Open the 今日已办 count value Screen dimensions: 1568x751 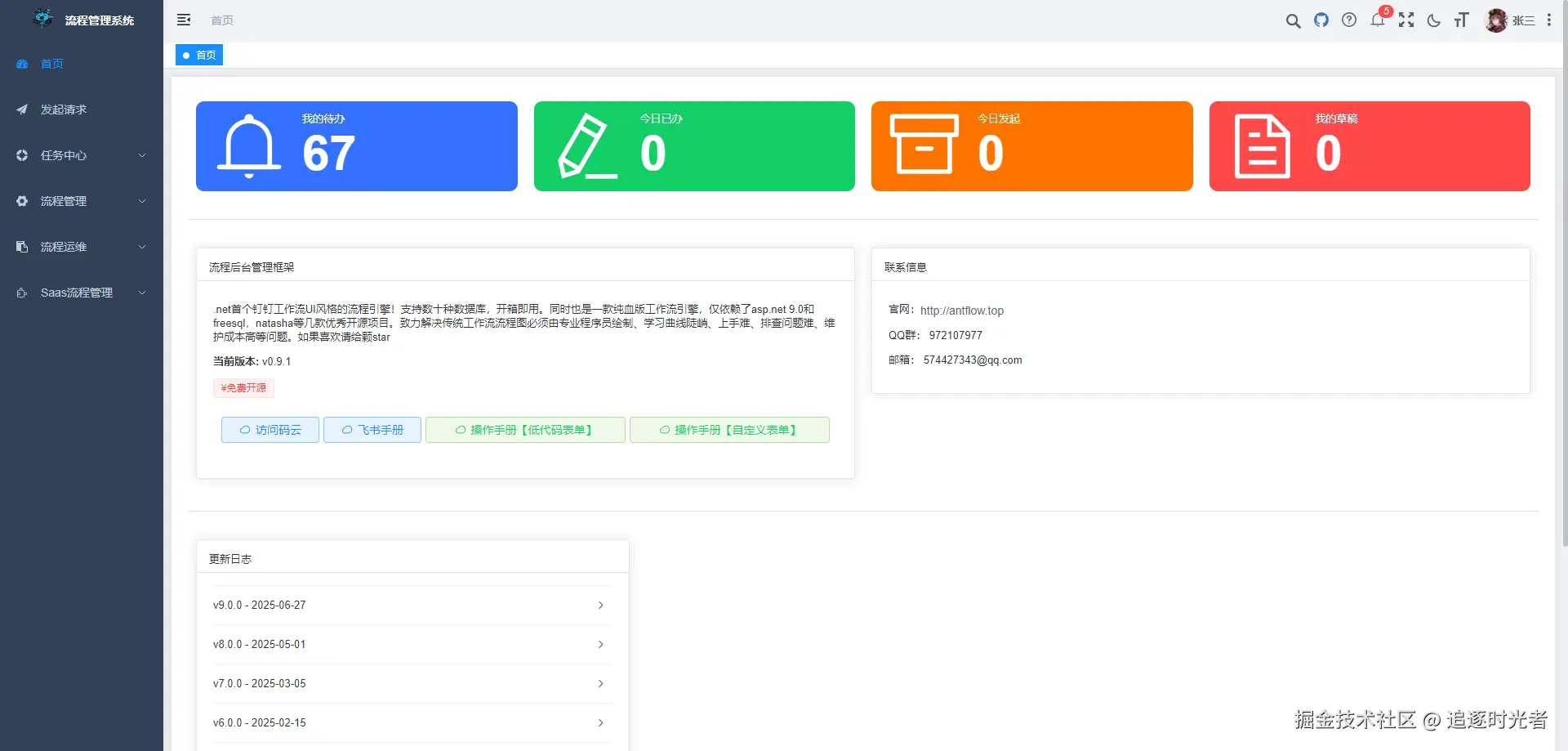pos(653,154)
